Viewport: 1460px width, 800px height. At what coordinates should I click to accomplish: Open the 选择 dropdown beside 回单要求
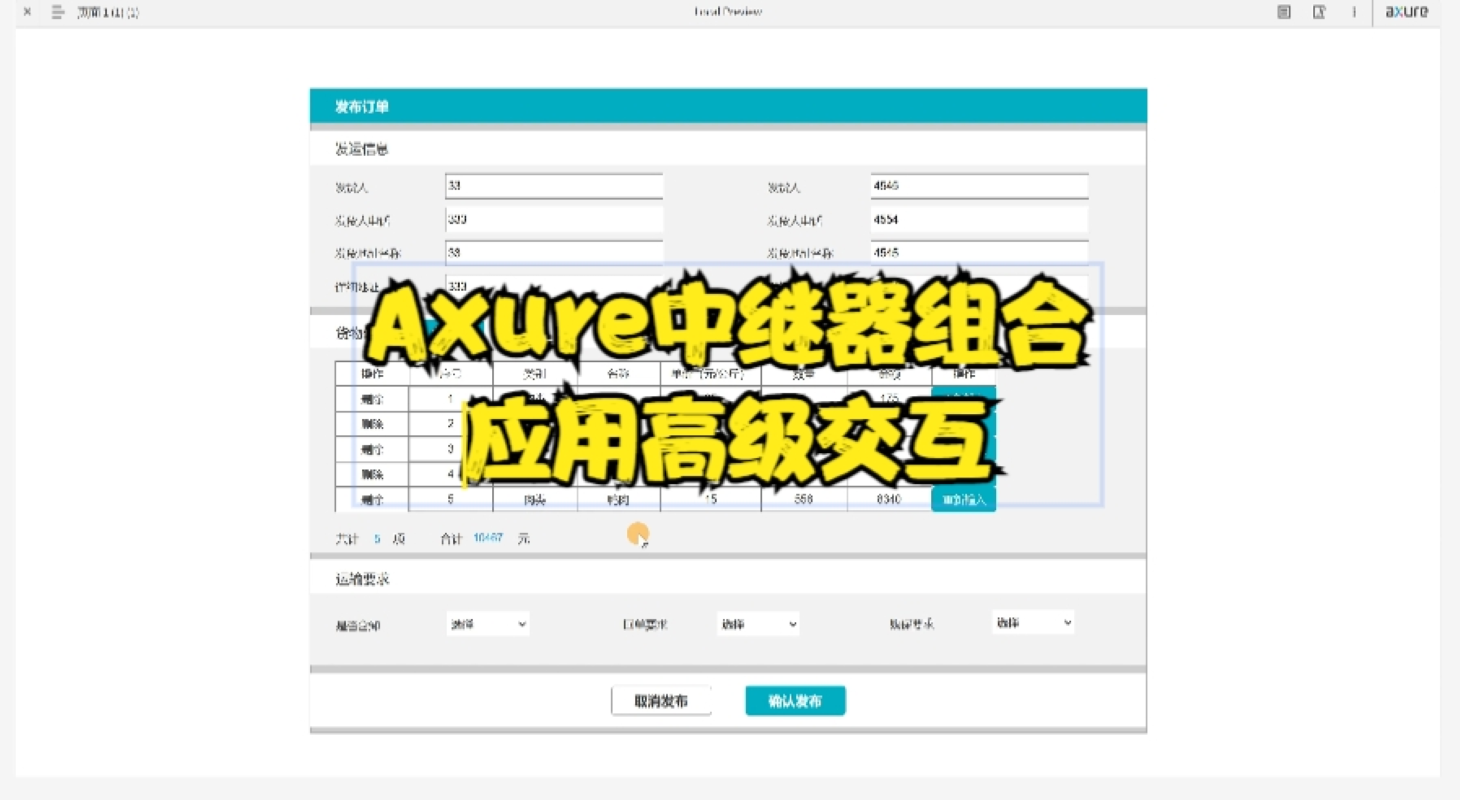758,624
